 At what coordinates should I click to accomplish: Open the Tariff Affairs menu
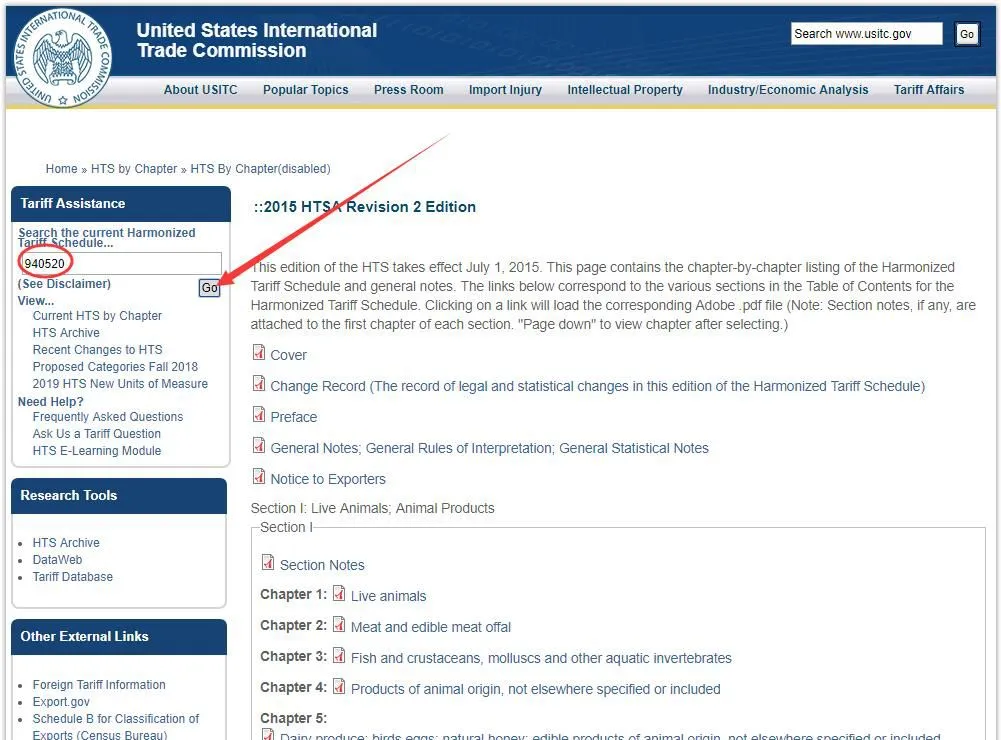[x=929, y=90]
